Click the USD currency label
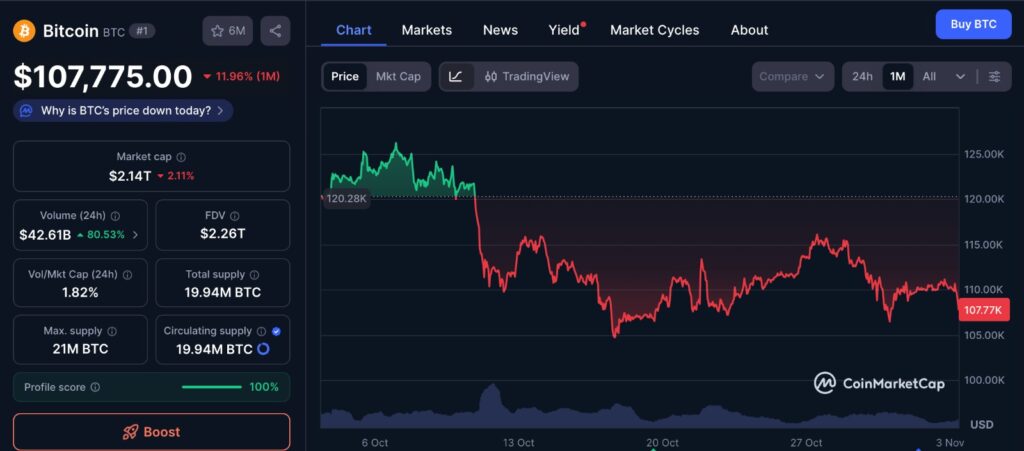The width and height of the screenshot is (1024, 451). coord(982,425)
